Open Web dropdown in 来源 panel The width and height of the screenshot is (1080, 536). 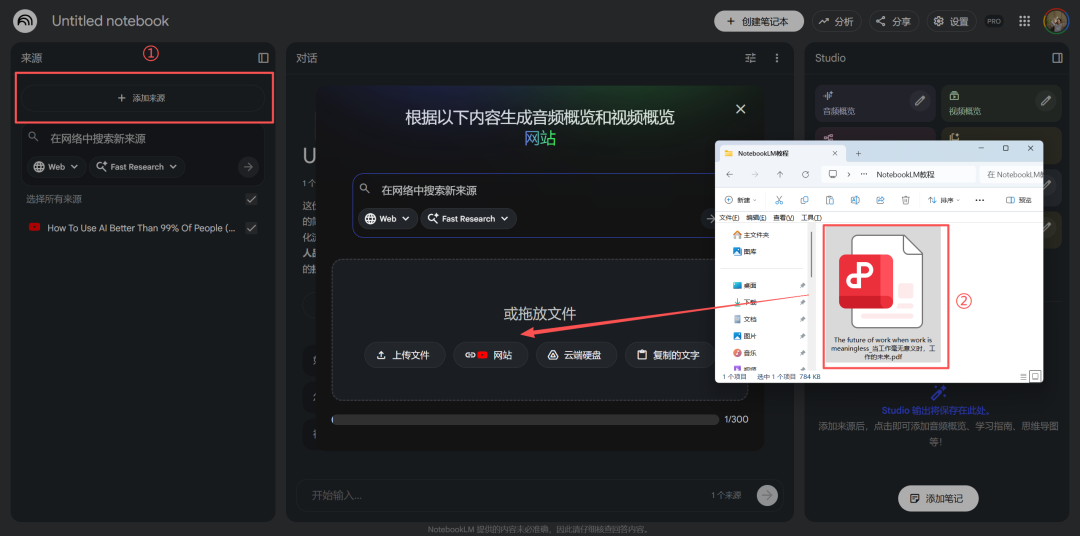[56, 167]
